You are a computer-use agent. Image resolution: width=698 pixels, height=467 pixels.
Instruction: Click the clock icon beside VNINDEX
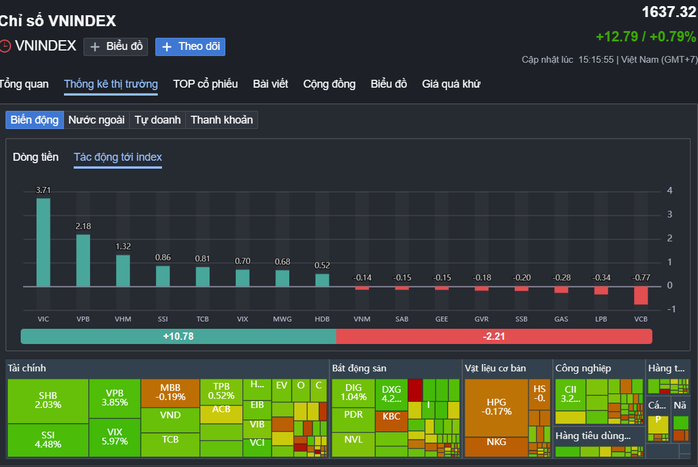5,46
